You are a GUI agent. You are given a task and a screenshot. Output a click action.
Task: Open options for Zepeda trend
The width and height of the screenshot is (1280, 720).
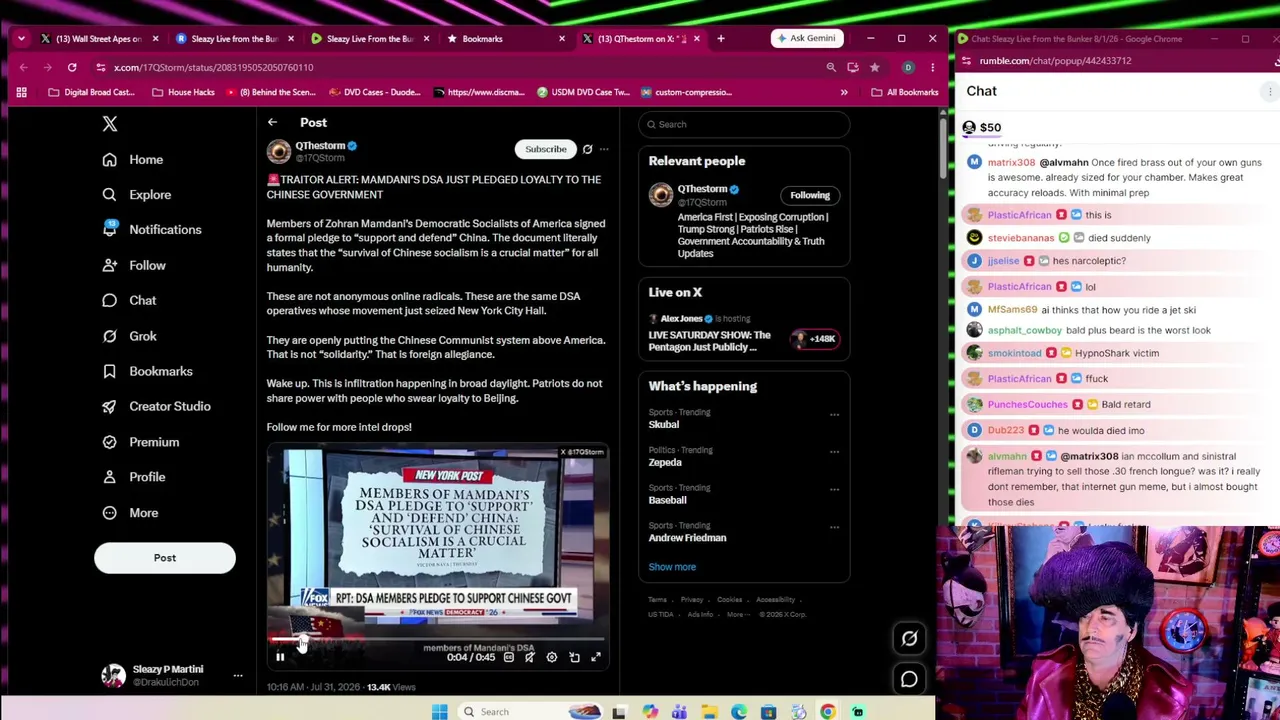[834, 452]
